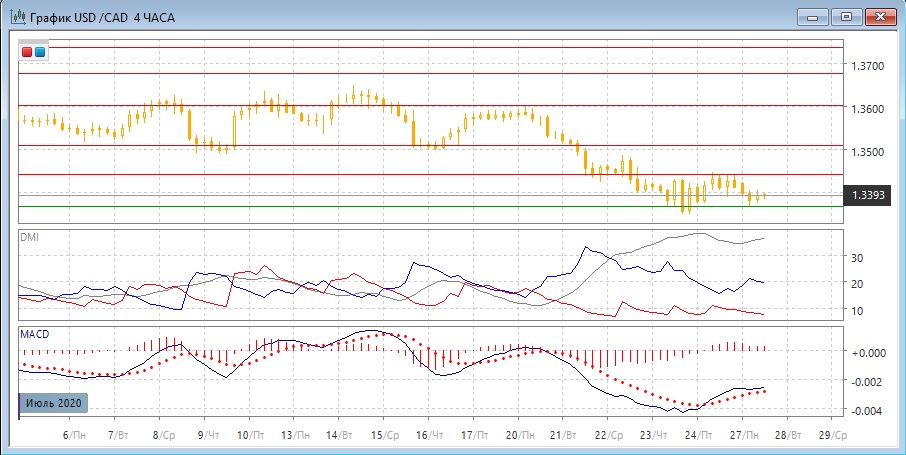Click the DMI scale value 30
The height and width of the screenshot is (455, 906).
pyautogui.click(x=857, y=257)
